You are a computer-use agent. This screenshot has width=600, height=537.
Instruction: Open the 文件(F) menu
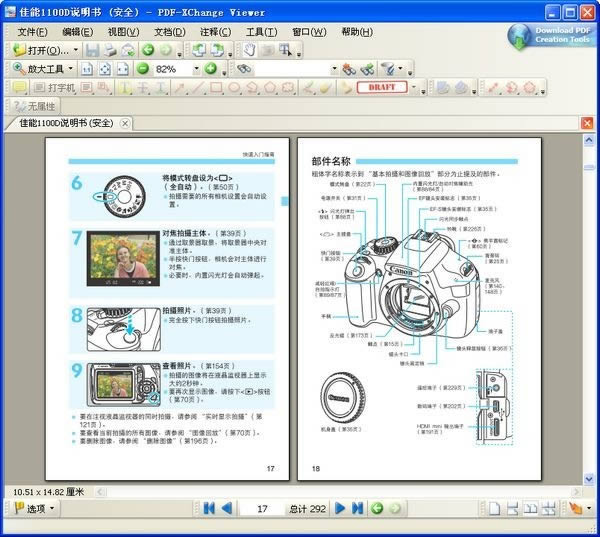(x=33, y=32)
